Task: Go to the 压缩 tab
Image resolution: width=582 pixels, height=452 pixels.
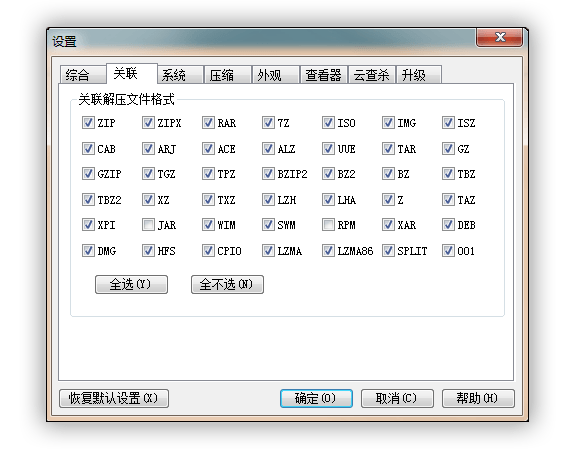Action: point(228,75)
